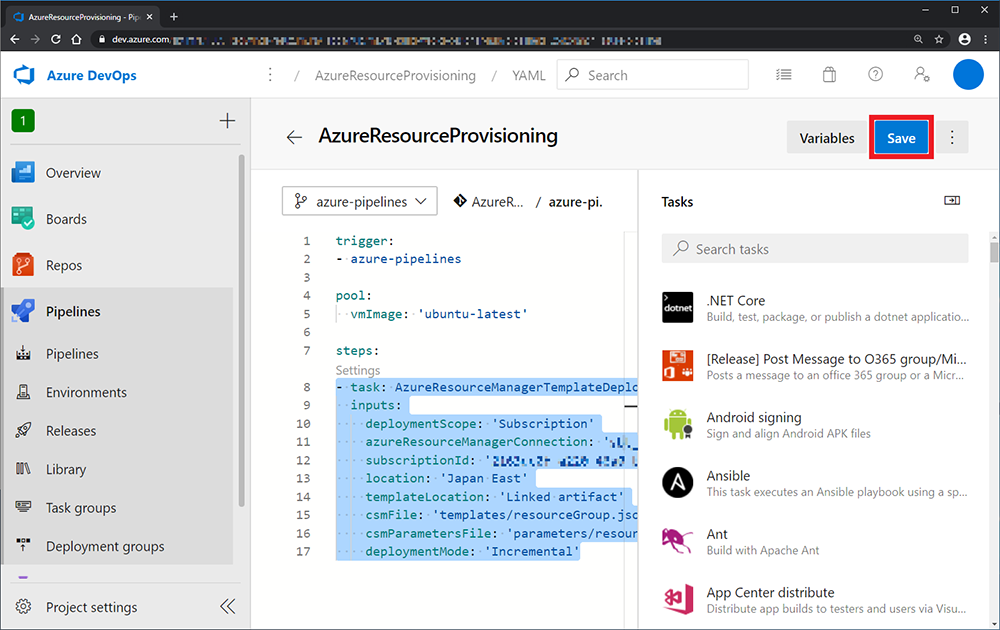1000x630 pixels.
Task: Click the vmImage 'ubuntu-latest' line
Action: (x=439, y=314)
